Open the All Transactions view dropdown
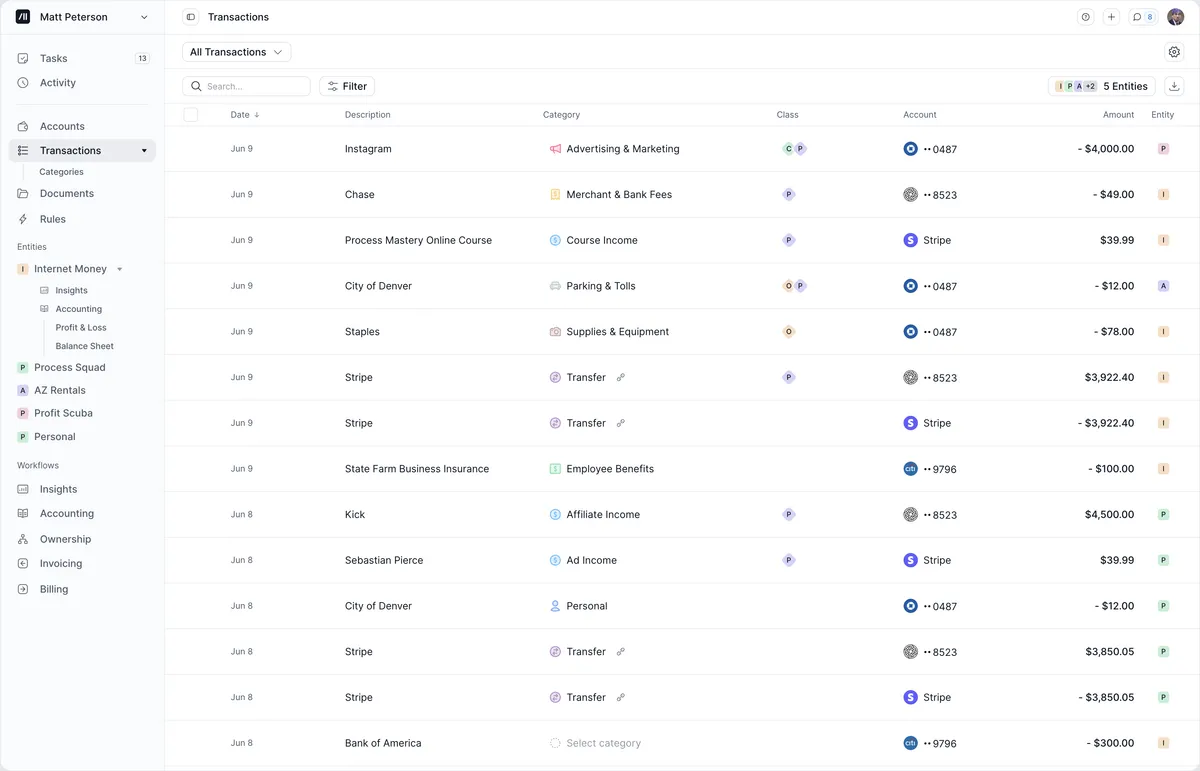 pyautogui.click(x=236, y=52)
